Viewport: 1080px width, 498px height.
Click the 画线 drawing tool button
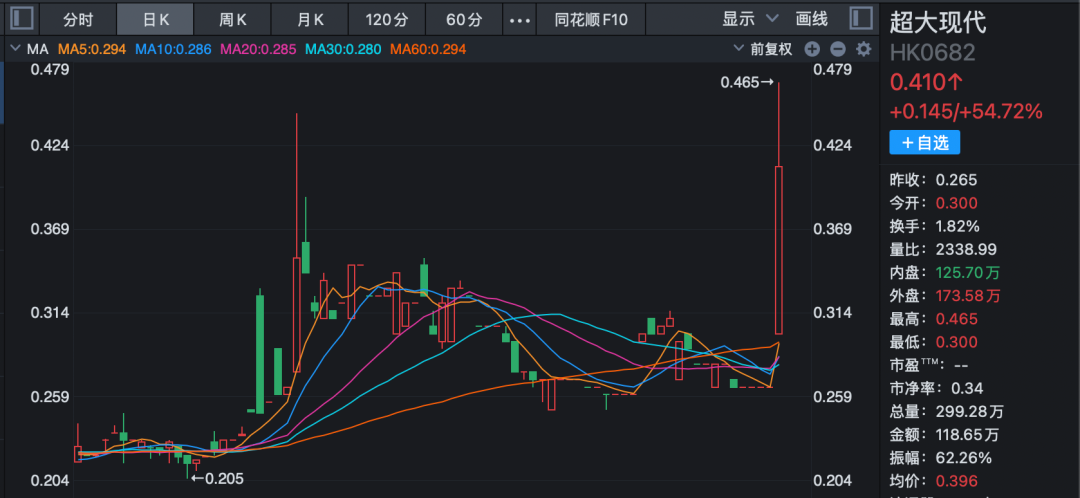tap(812, 19)
